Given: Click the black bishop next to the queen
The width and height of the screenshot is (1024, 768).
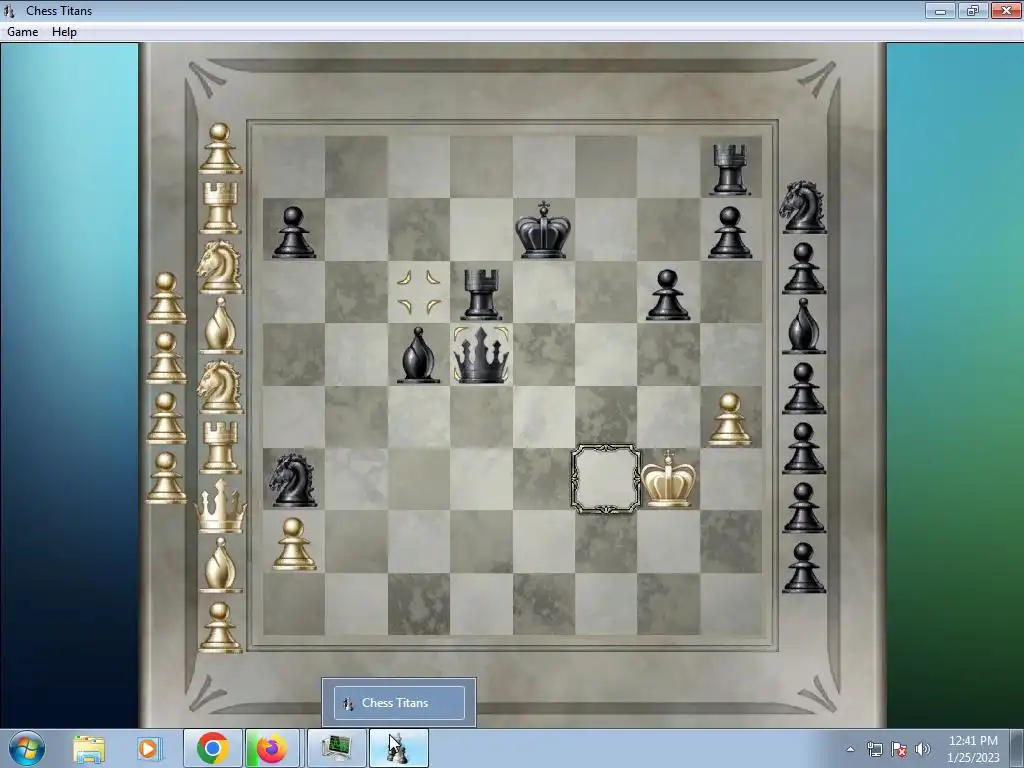Looking at the screenshot, I should pos(418,355).
